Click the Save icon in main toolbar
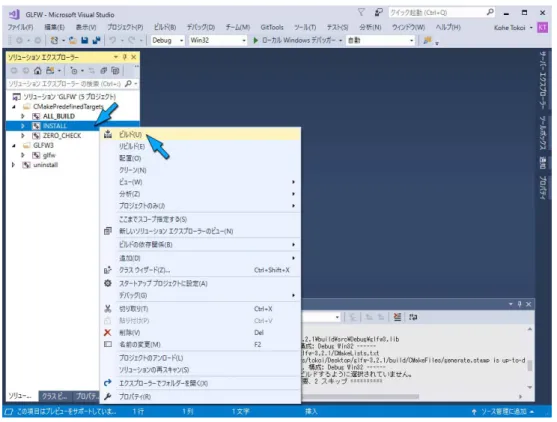 pos(85,40)
